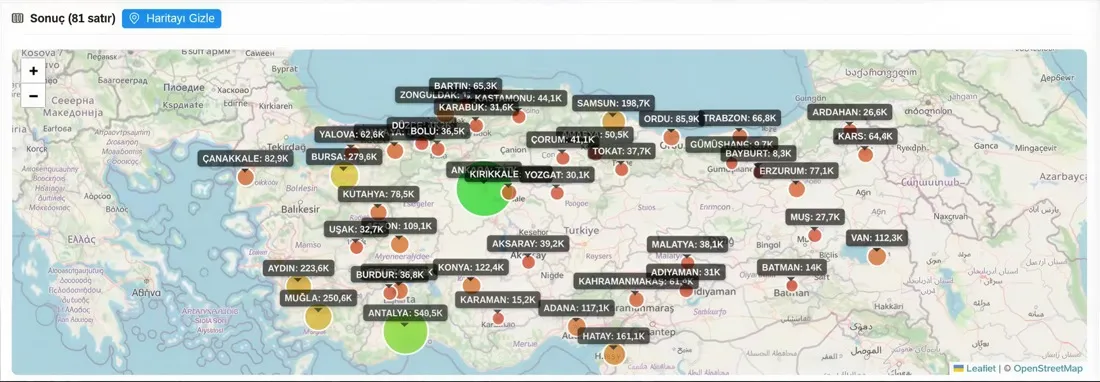This screenshot has height=382, width=1100.
Task: Open the OpenStreetMap attribution link
Action: [1048, 368]
